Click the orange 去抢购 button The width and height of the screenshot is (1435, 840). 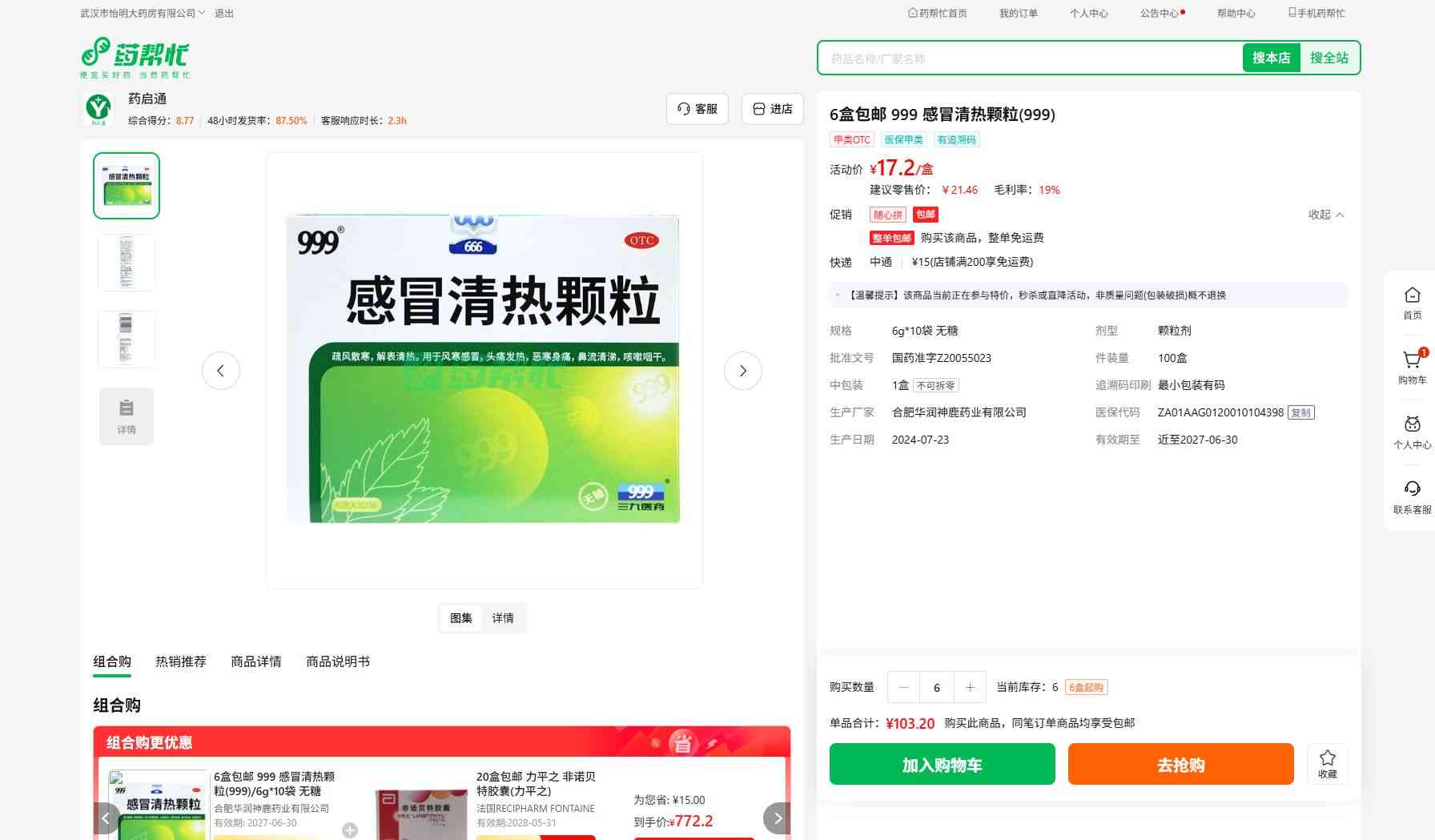pos(1180,764)
